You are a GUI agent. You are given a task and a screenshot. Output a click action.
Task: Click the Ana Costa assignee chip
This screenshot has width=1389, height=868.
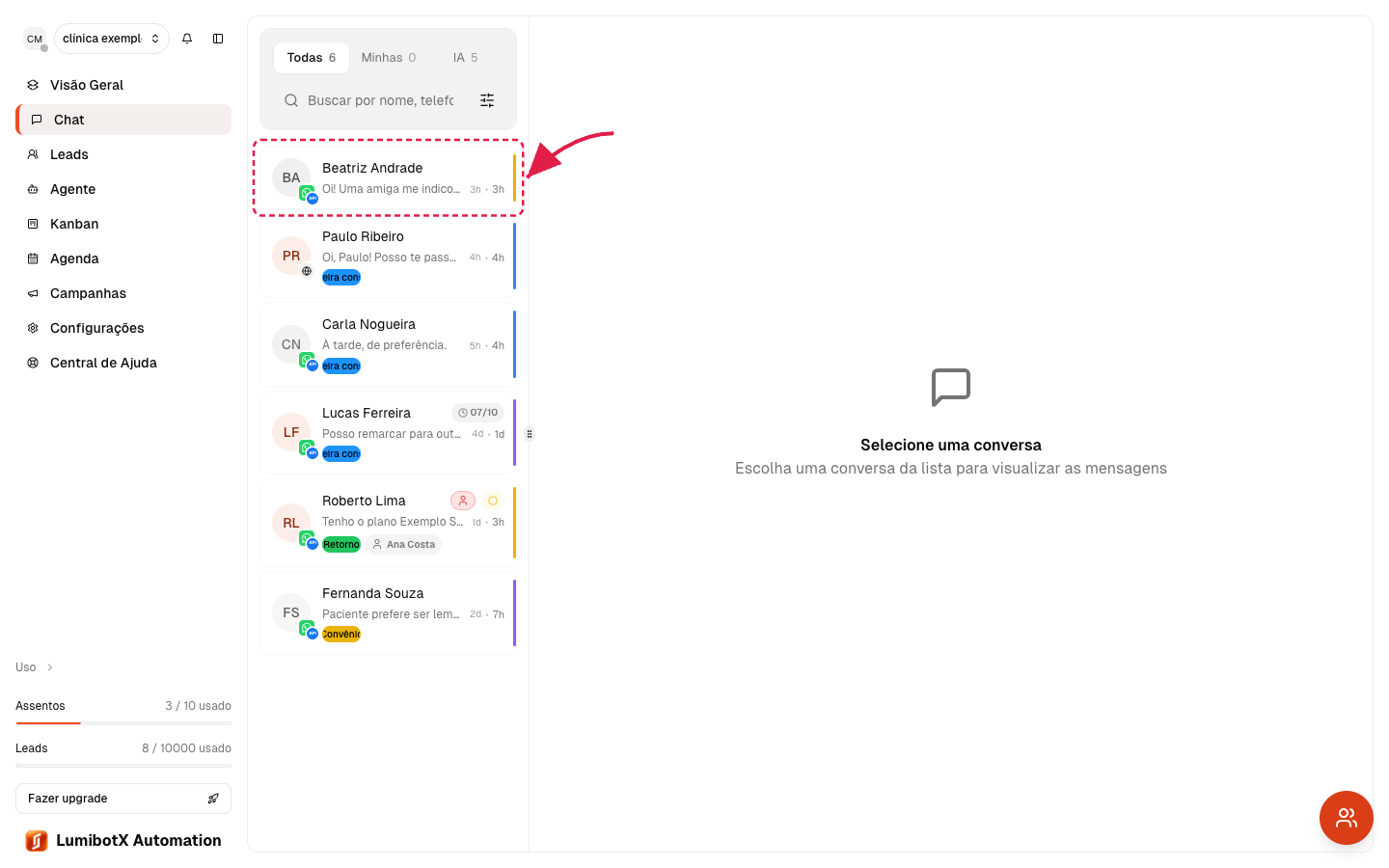tap(403, 545)
